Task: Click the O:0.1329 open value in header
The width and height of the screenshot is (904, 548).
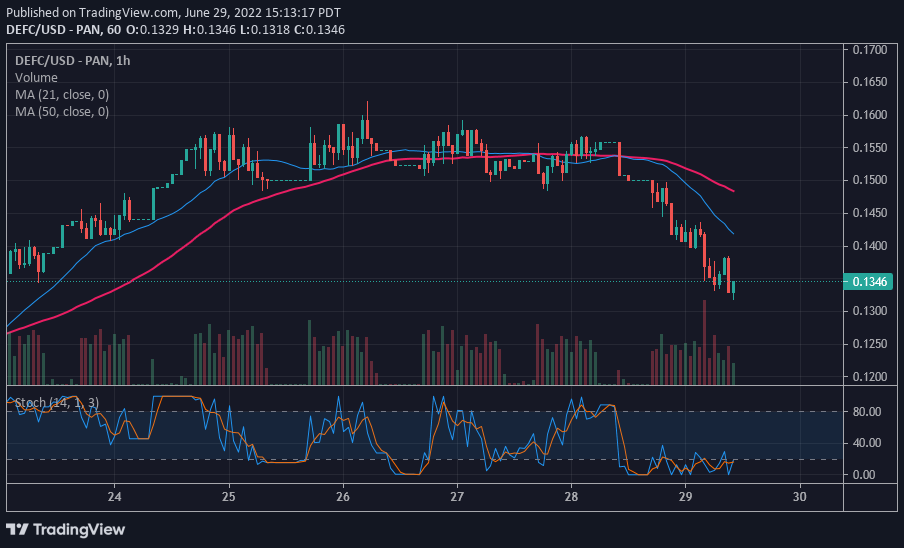Action: click(152, 29)
